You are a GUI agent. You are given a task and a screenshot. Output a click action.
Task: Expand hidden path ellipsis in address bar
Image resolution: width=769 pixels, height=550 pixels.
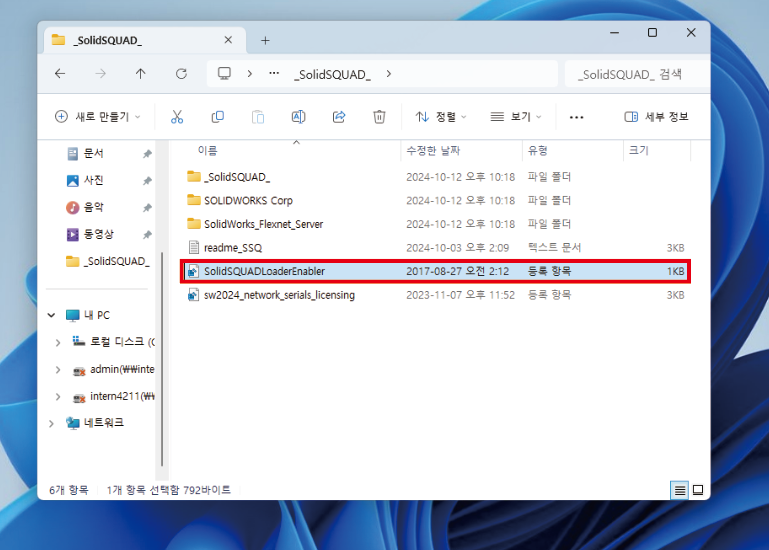(274, 73)
